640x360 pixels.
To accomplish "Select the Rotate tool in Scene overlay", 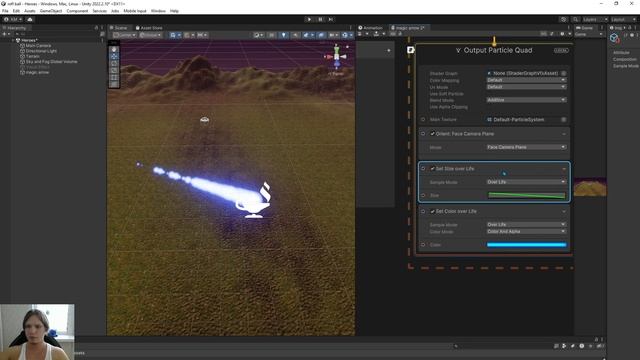I will 114,63.
